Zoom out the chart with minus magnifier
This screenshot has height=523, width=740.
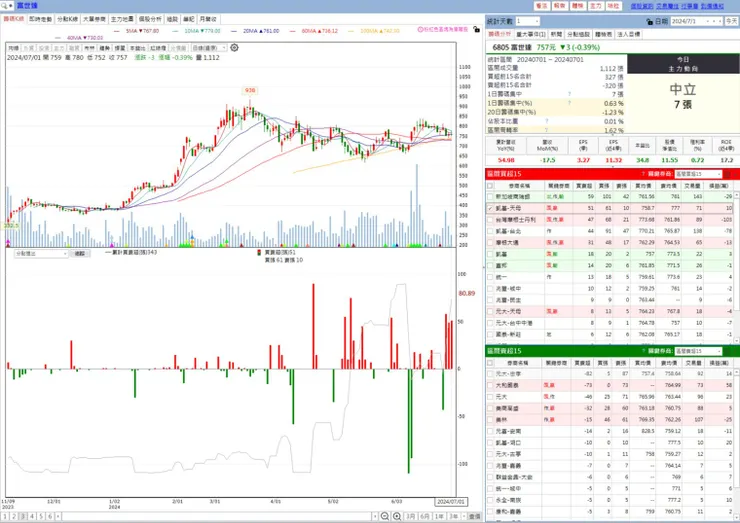click(x=385, y=516)
